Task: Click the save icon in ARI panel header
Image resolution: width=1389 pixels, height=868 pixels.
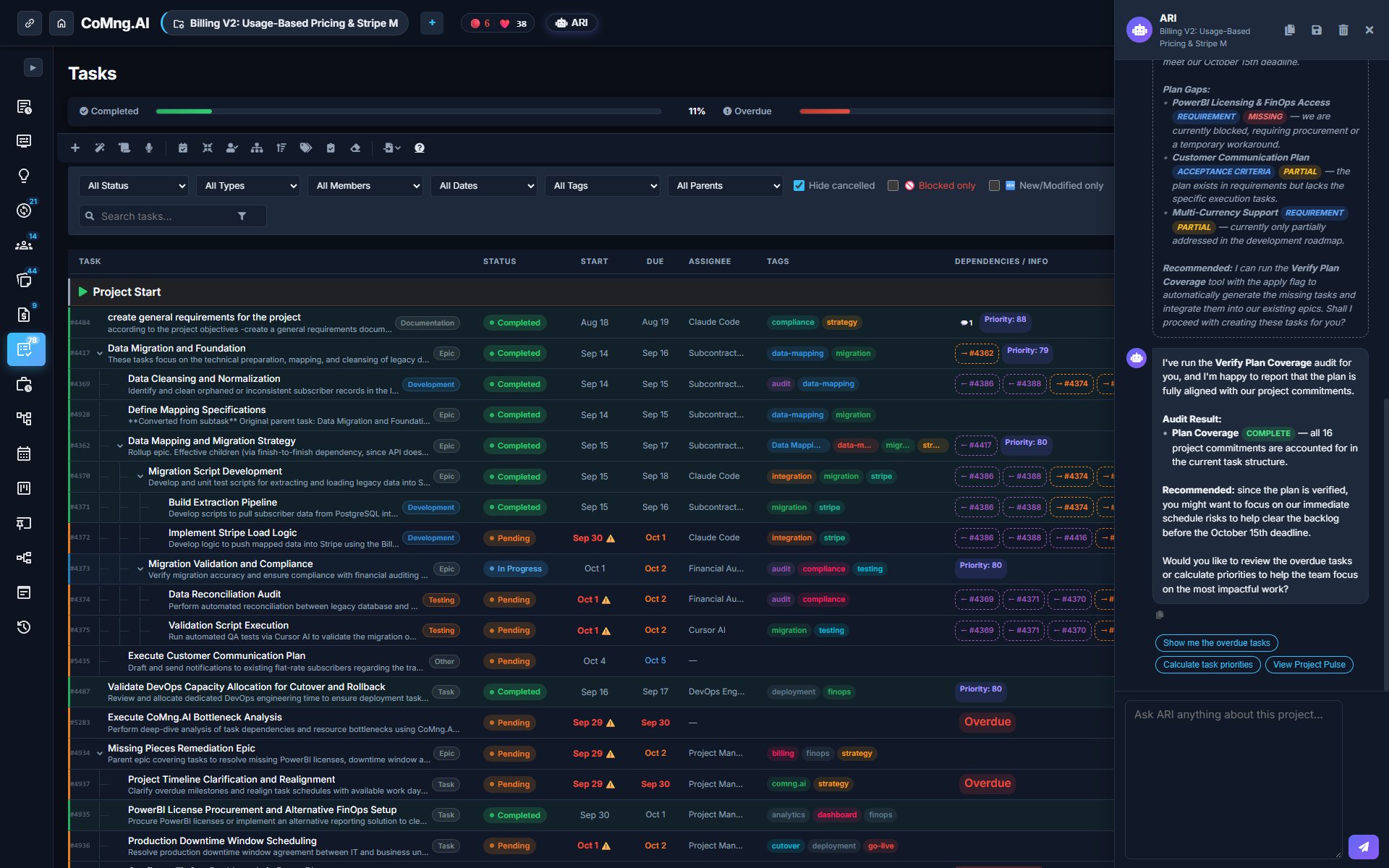Action: coord(1317,30)
